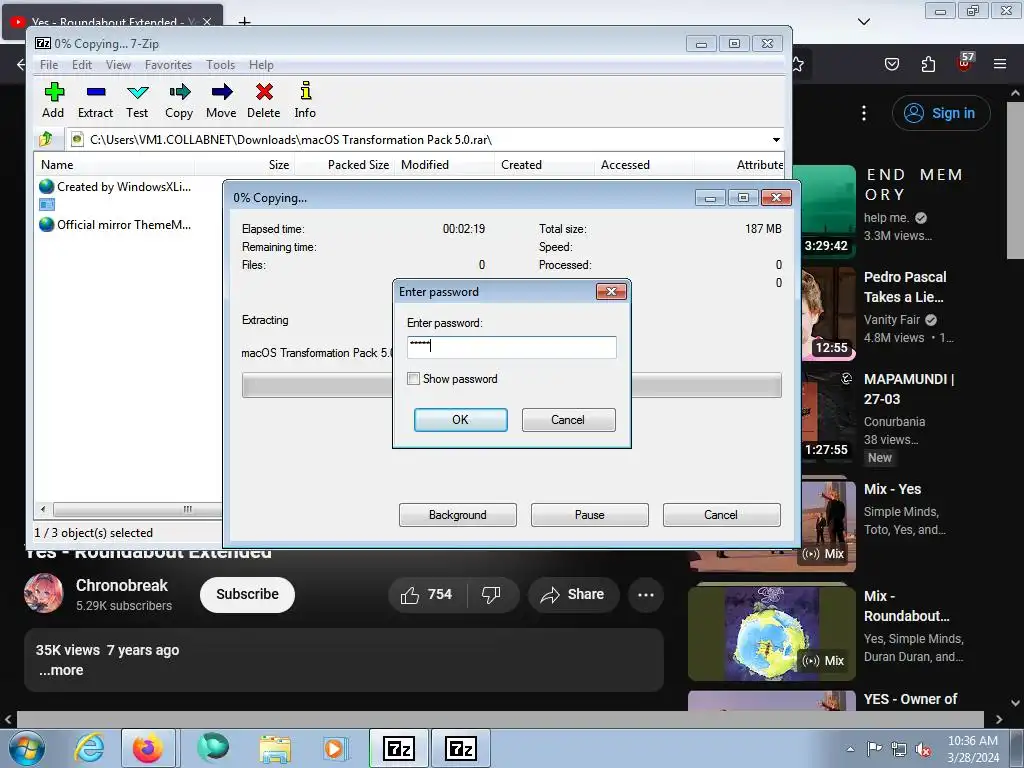Viewport: 1024px width, 768px height.
Task: Open the Mix - Roundabout thumbnail
Action: click(x=772, y=633)
